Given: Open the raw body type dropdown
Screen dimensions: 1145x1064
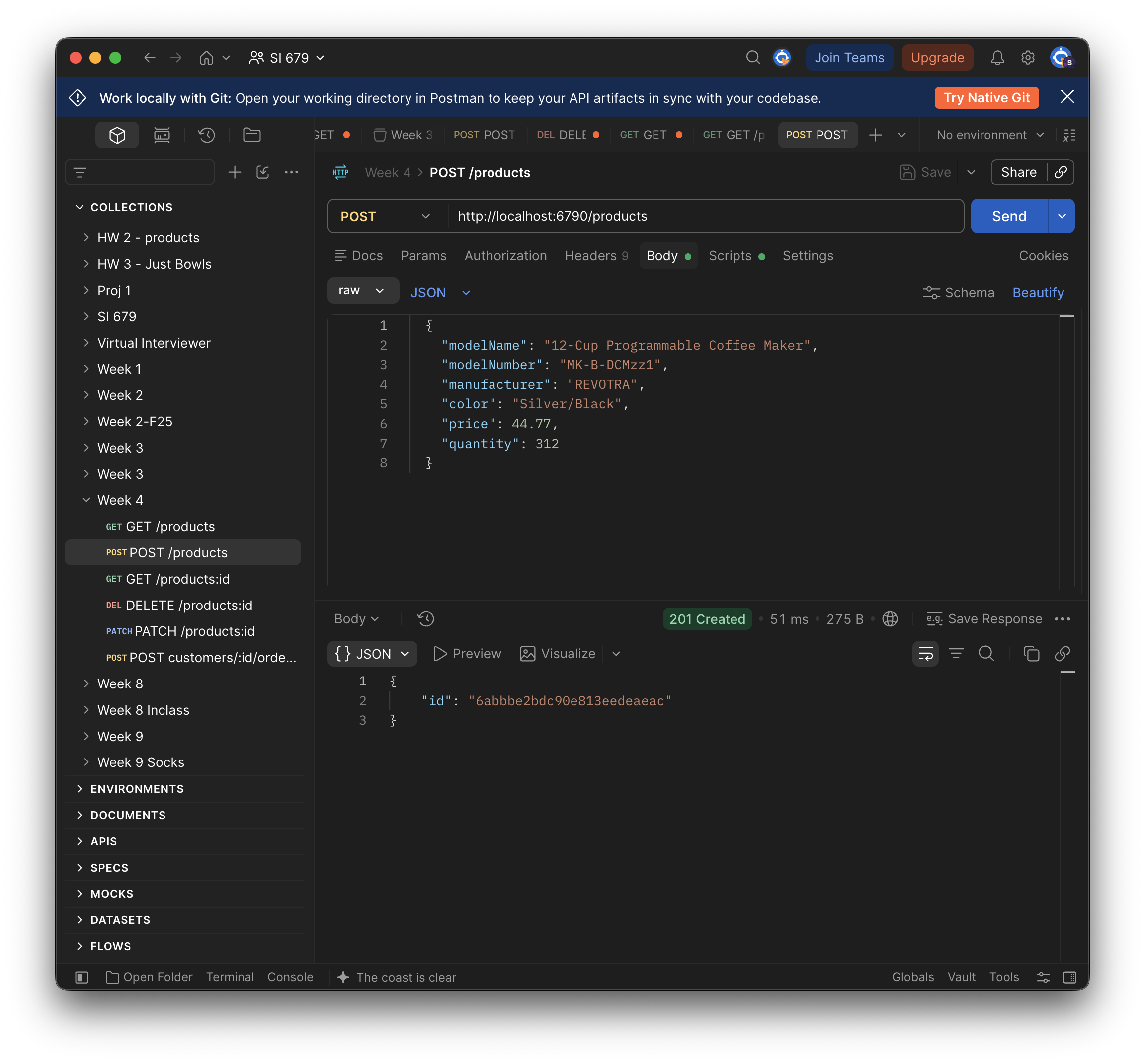Looking at the screenshot, I should tap(363, 290).
